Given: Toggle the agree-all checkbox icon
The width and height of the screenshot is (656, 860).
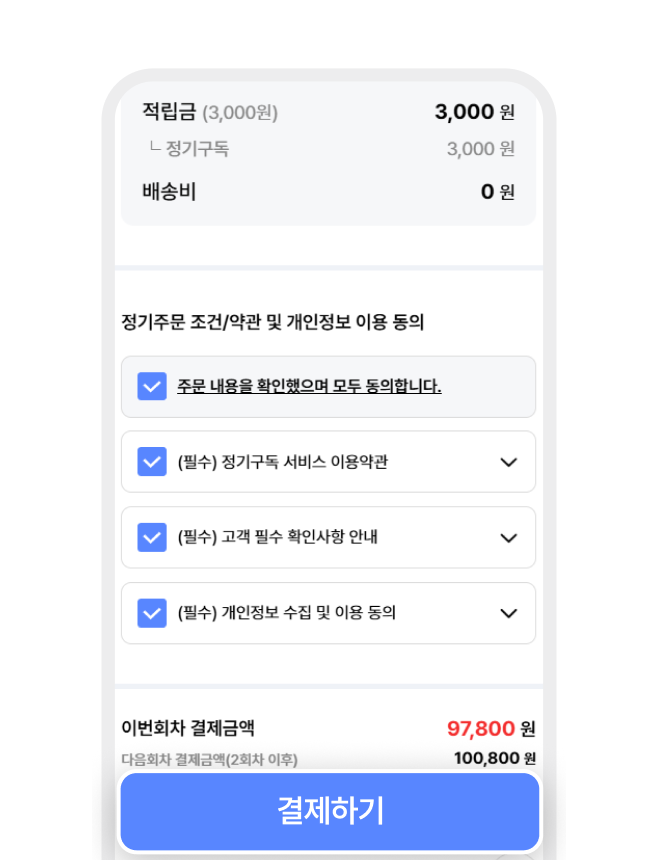Looking at the screenshot, I should [x=151, y=386].
